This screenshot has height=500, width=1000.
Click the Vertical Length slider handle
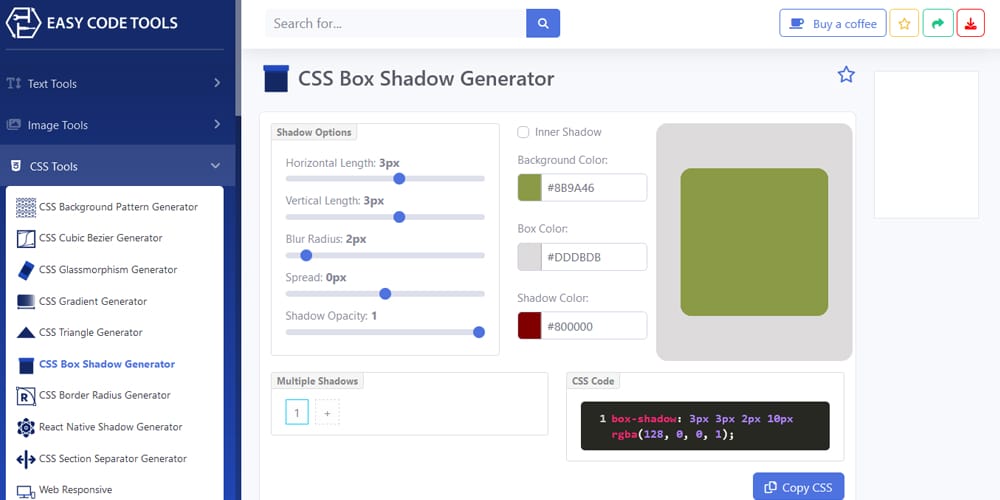(x=399, y=217)
